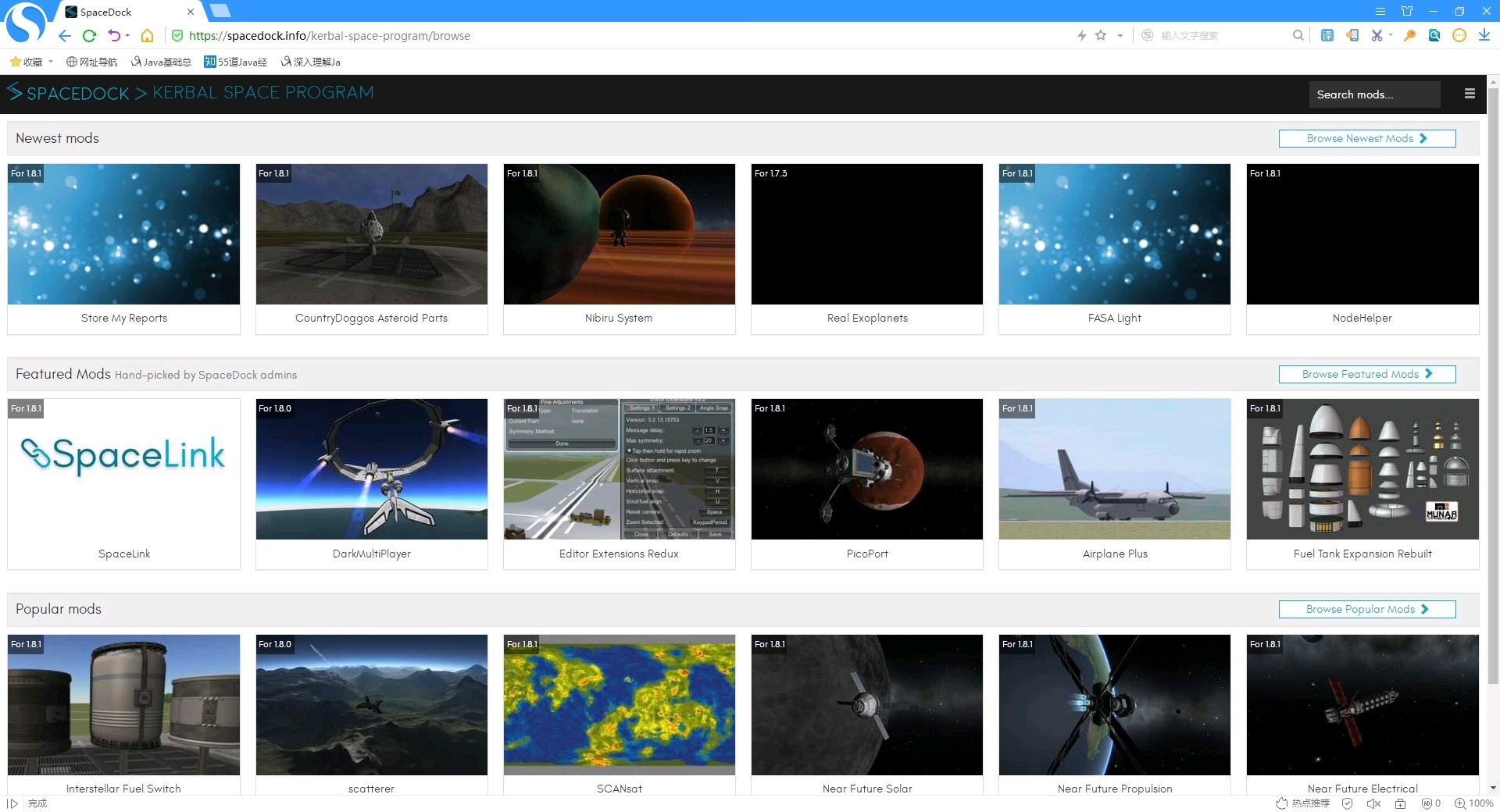
Task: Open the browser main menu icon
Action: click(x=1380, y=11)
